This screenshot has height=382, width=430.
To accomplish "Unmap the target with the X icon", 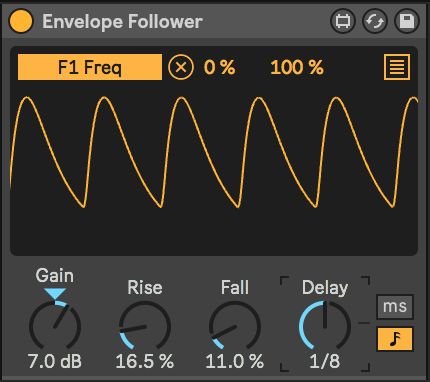I will [181, 67].
